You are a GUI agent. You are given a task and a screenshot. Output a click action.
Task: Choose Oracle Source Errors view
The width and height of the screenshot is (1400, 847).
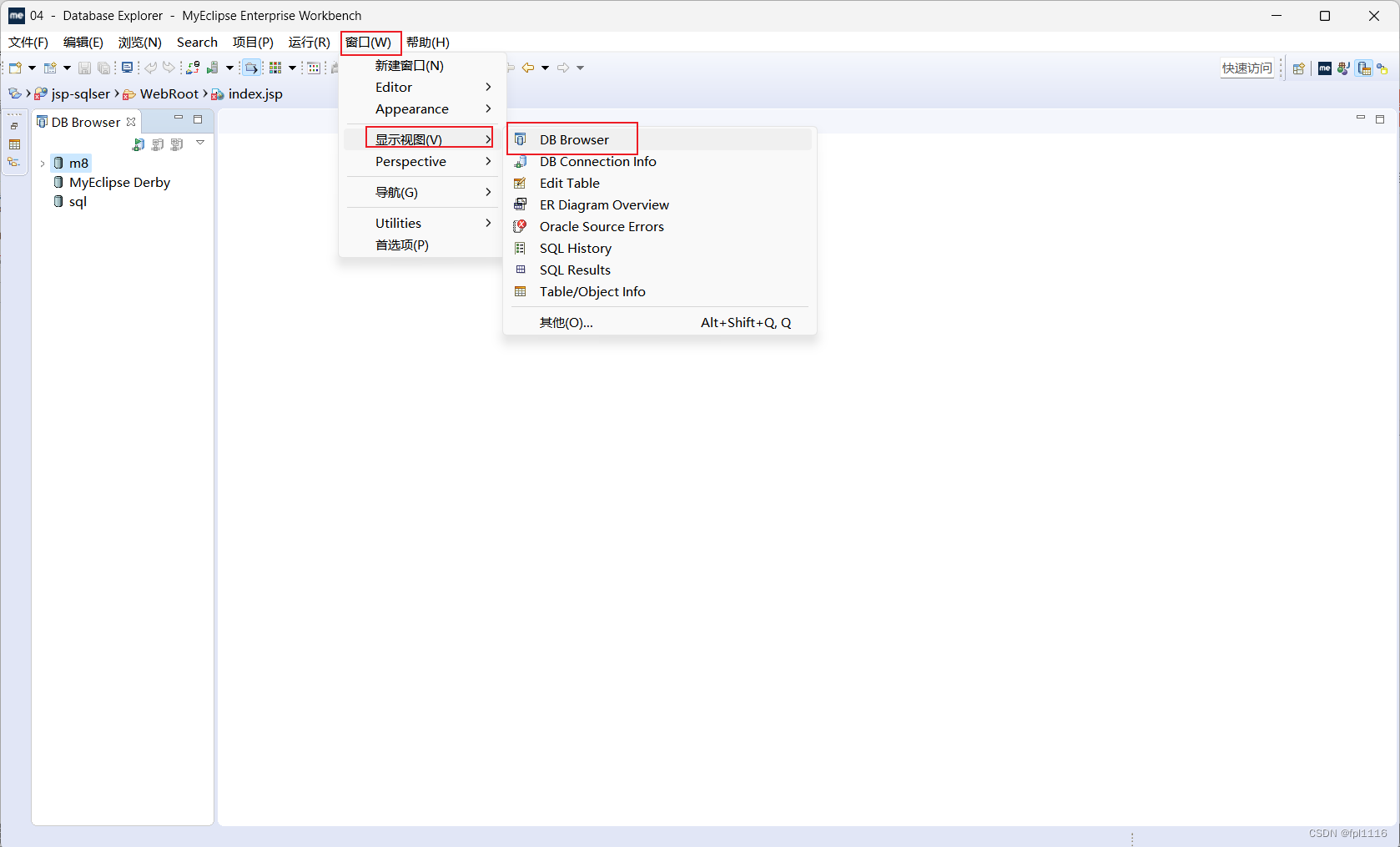coord(660,227)
